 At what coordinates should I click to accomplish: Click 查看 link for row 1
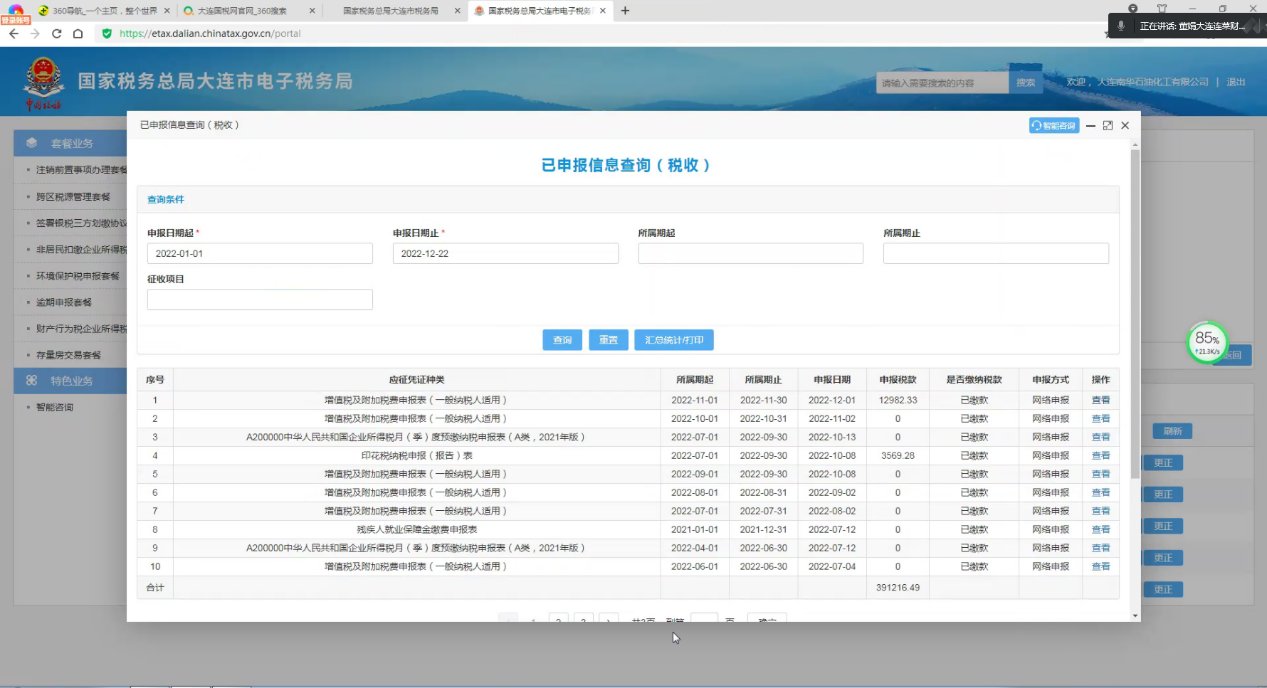1100,400
